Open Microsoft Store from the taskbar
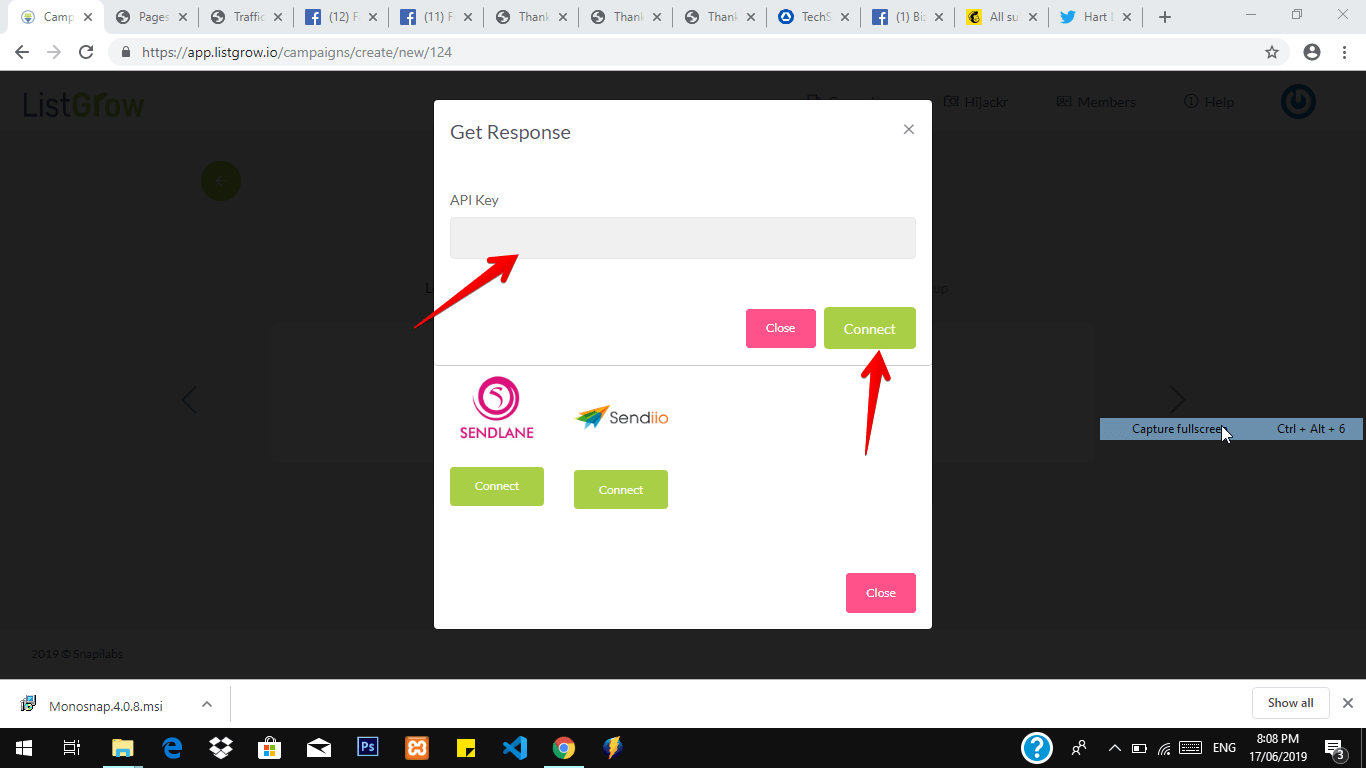 (270, 748)
